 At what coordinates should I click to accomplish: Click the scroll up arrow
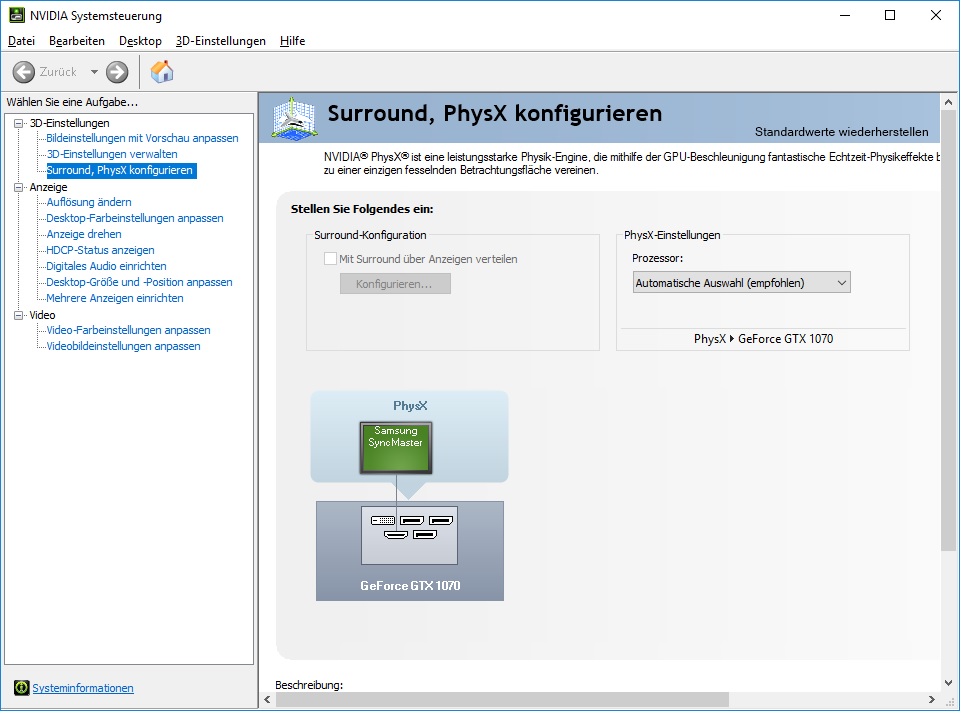[x=948, y=102]
